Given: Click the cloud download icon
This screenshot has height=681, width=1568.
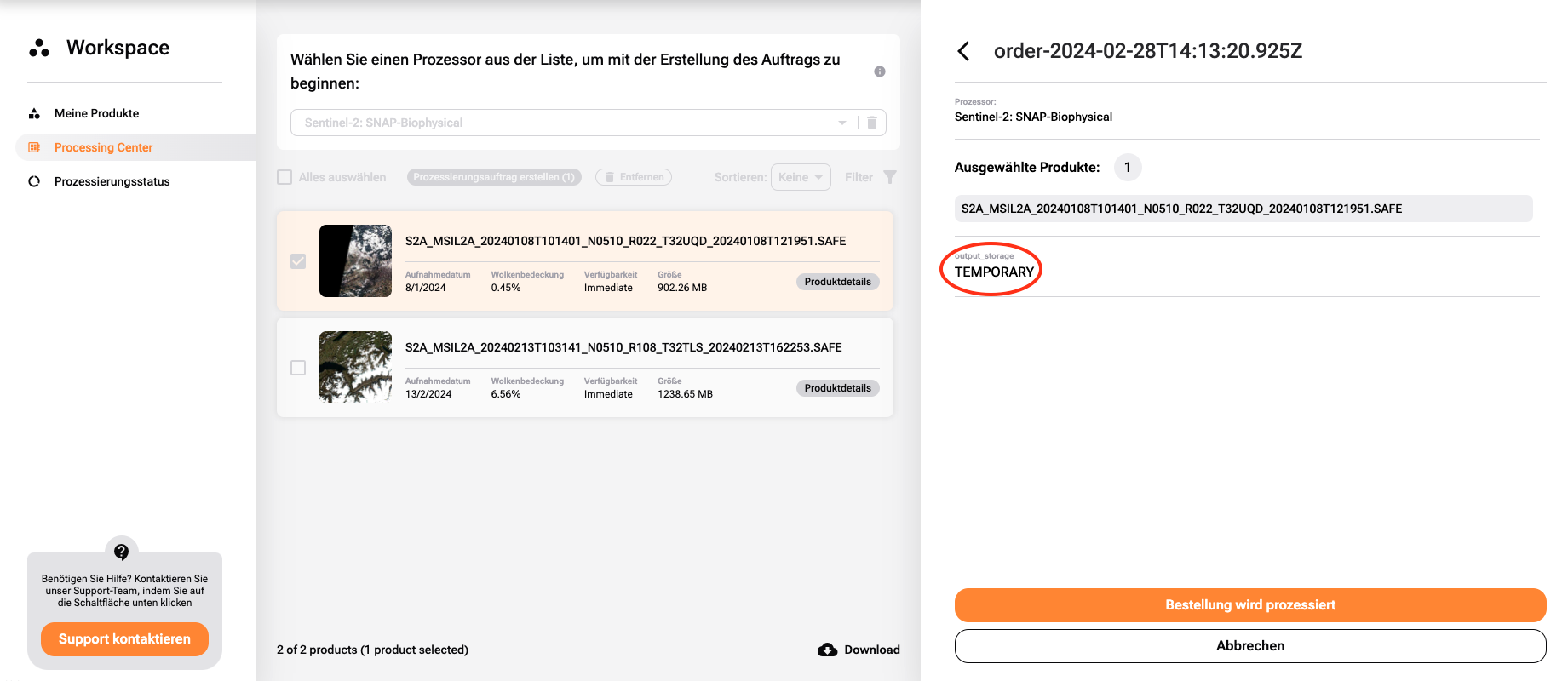Looking at the screenshot, I should click(x=827, y=650).
